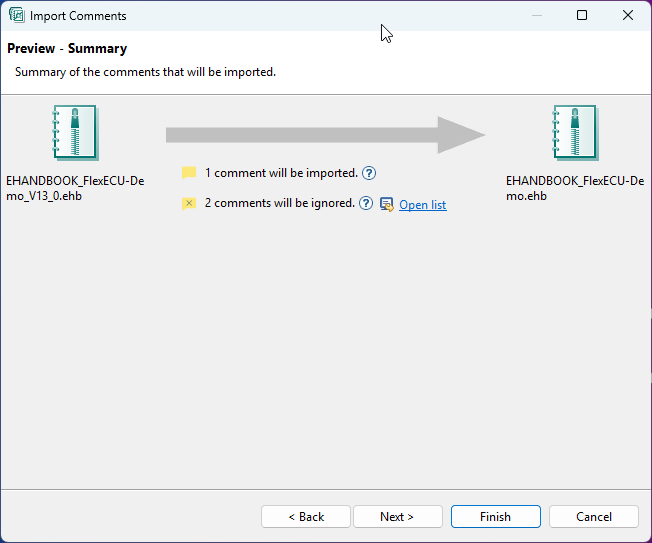Viewport: 652px width, 543px height.
Task: Select the source file name label EHANDBOOK_FlexECU-Demo_V13_0.ehb
Action: click(75, 188)
